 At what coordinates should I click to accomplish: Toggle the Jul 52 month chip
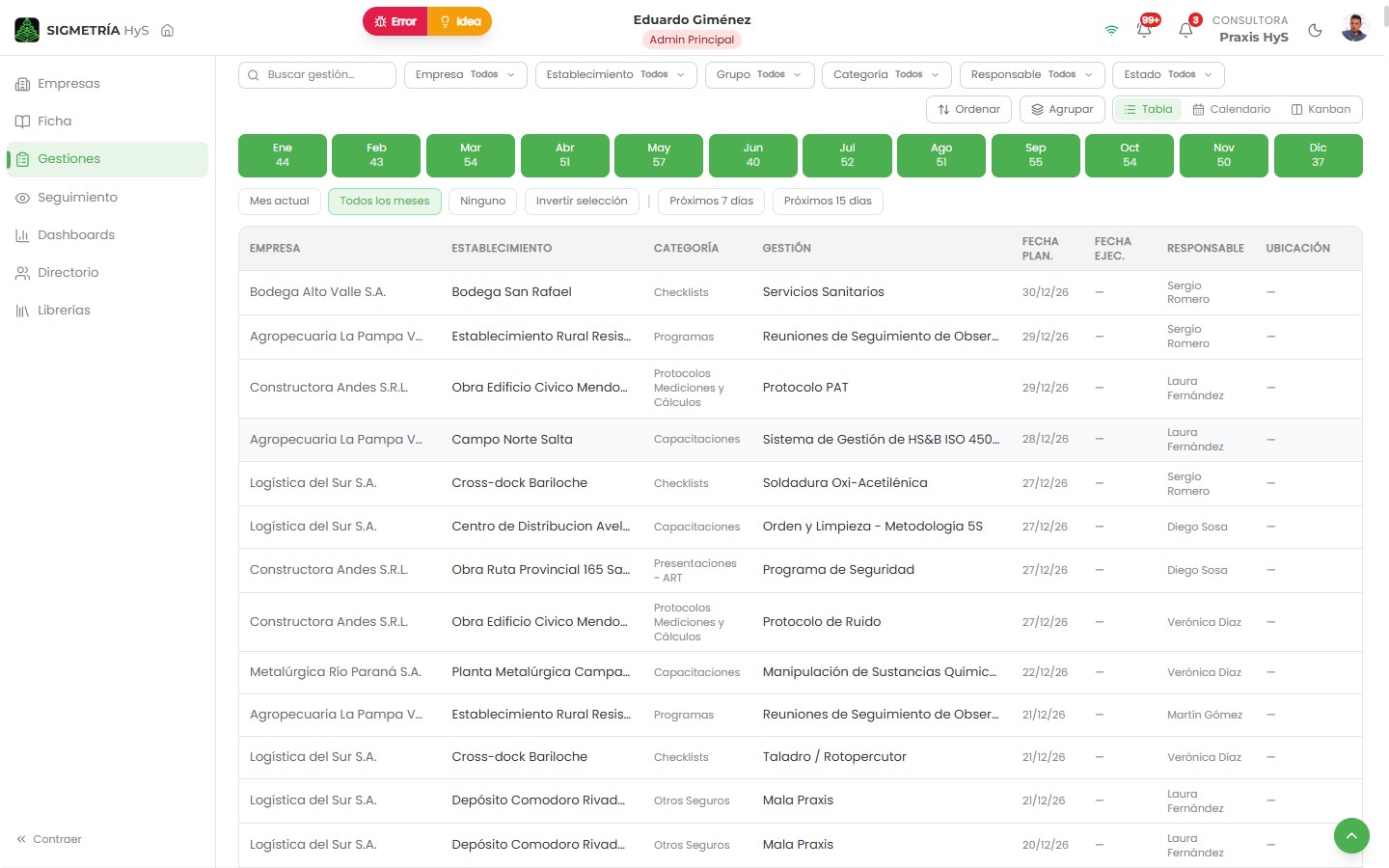point(847,155)
